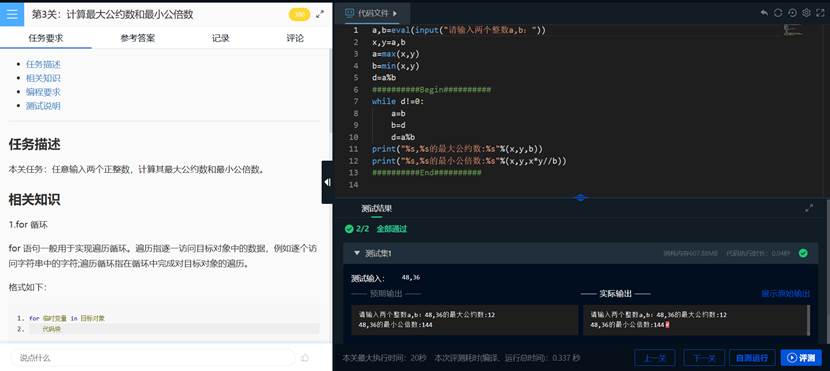The width and height of the screenshot is (830, 371).
Task: Jump to the 任务描述 section link
Action: pyautogui.click(x=43, y=65)
